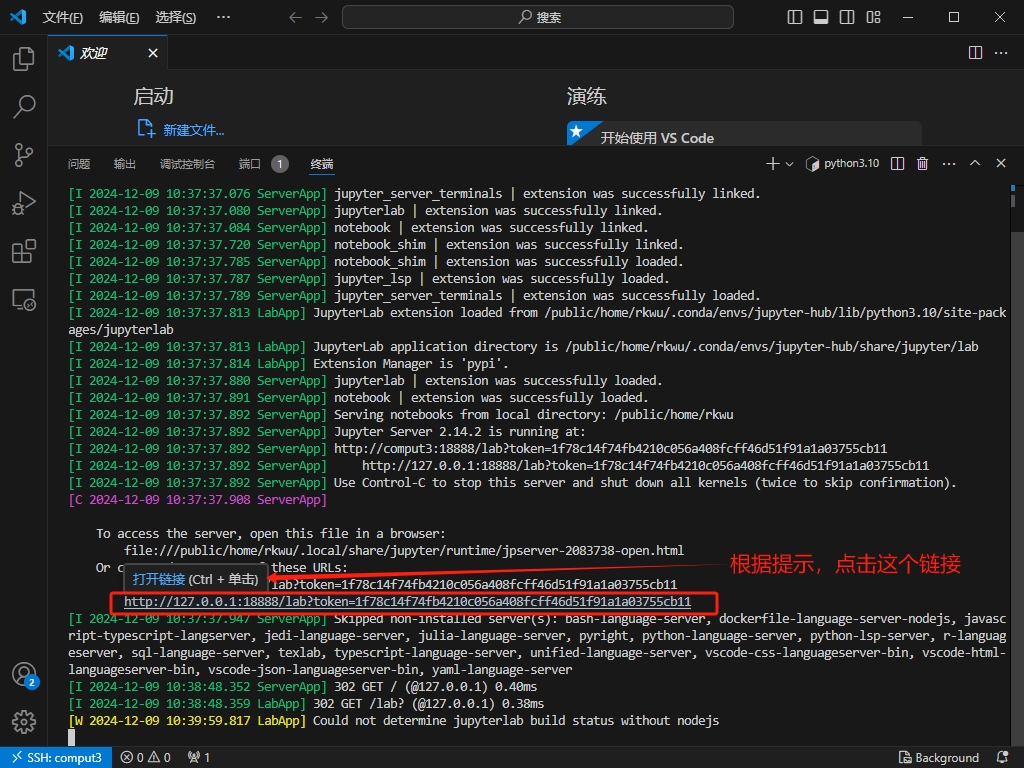The width and height of the screenshot is (1024, 768).
Task: Click the underlined http://127.0.0.1:18888 lab link
Action: click(408, 601)
